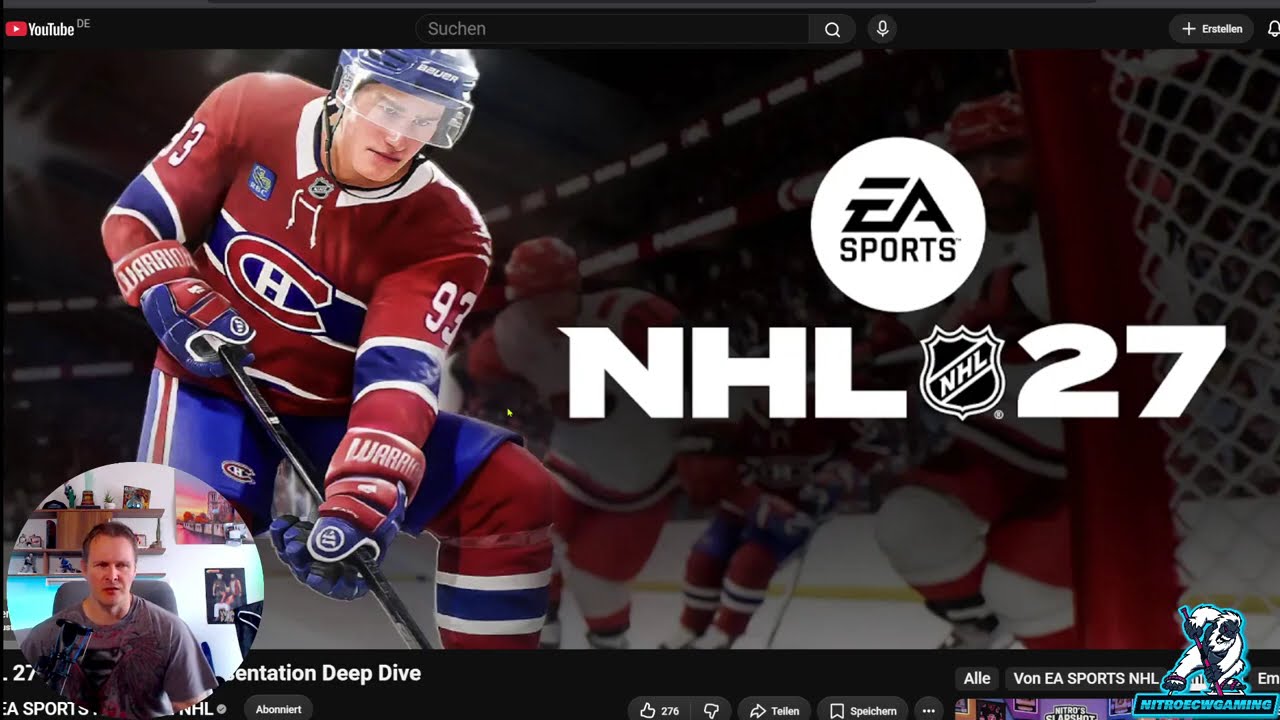Share the video via Teilen

click(774, 710)
